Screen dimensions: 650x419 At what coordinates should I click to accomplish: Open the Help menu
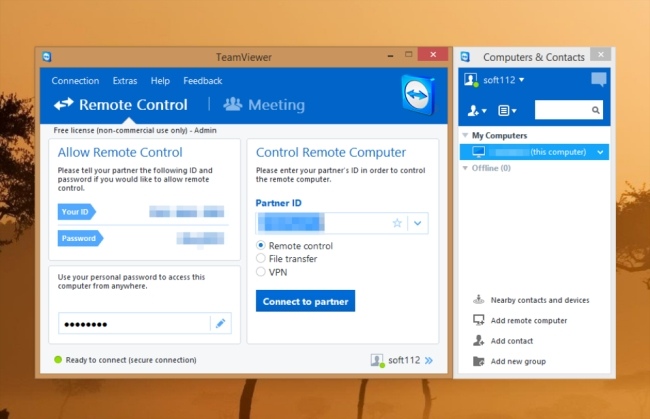pyautogui.click(x=160, y=81)
